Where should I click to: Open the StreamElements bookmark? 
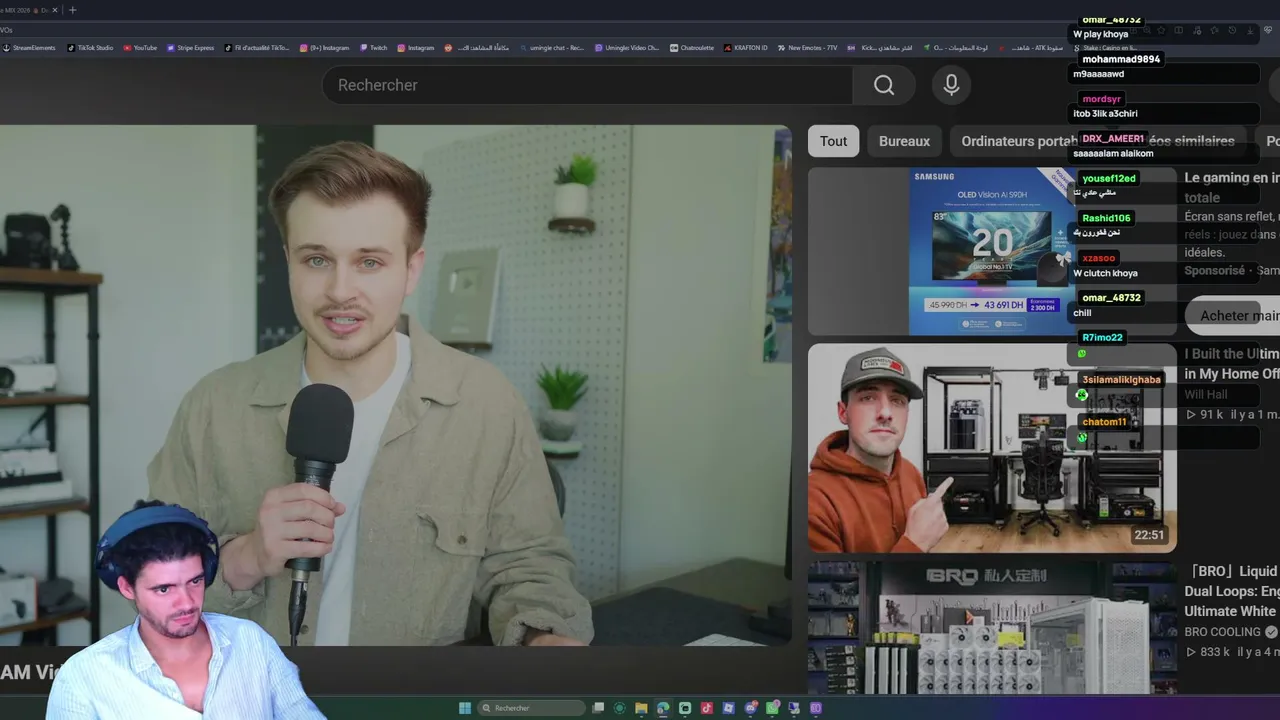(29, 48)
